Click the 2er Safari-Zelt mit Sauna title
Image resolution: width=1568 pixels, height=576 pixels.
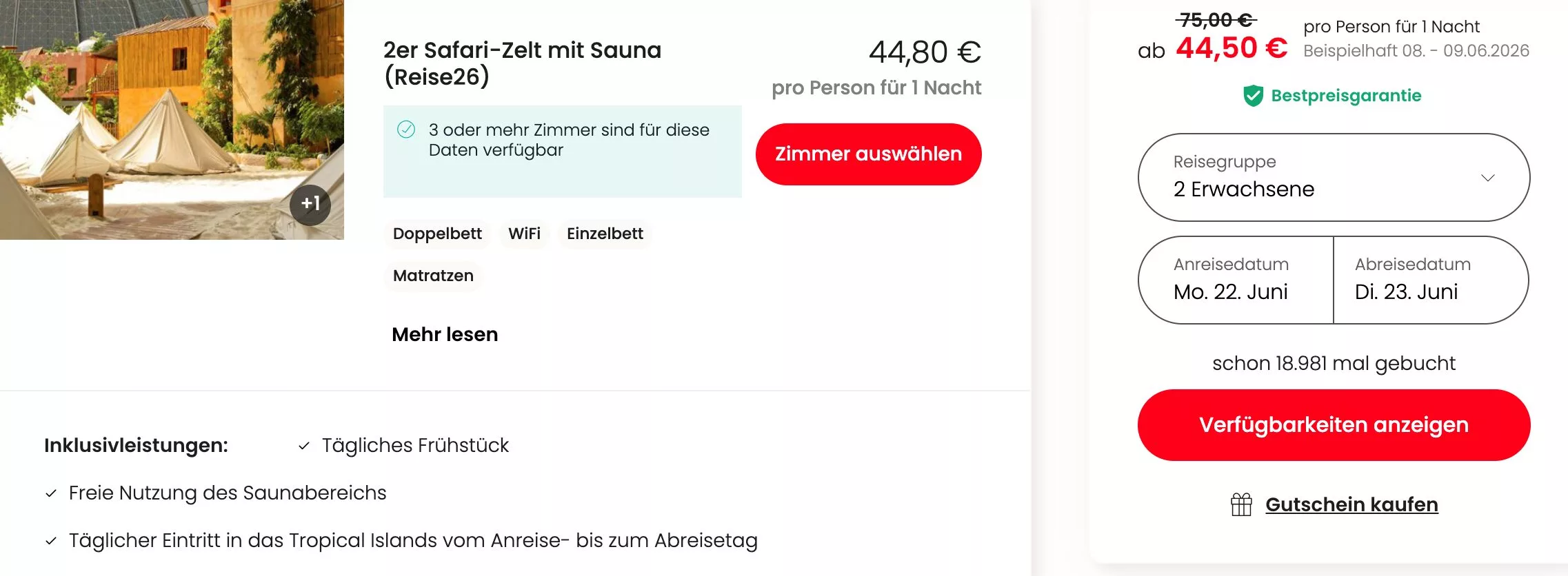(x=522, y=63)
